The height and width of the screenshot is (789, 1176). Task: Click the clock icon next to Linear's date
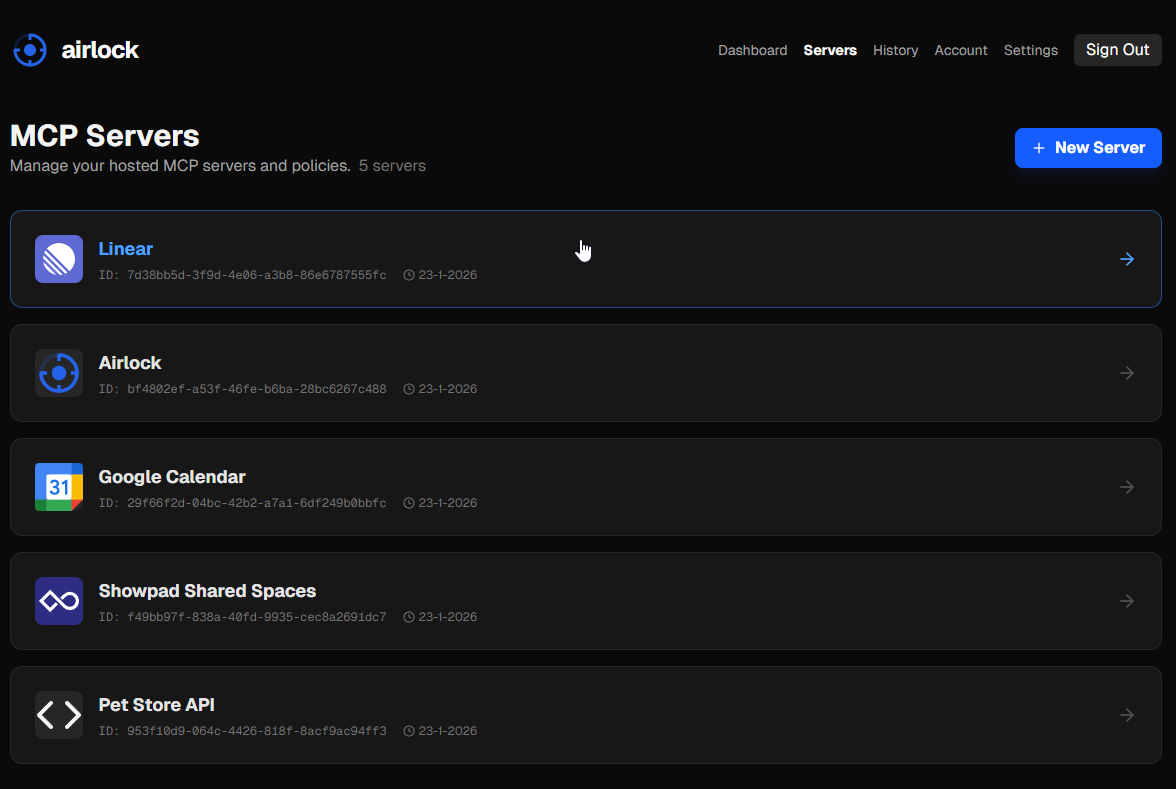(x=408, y=274)
